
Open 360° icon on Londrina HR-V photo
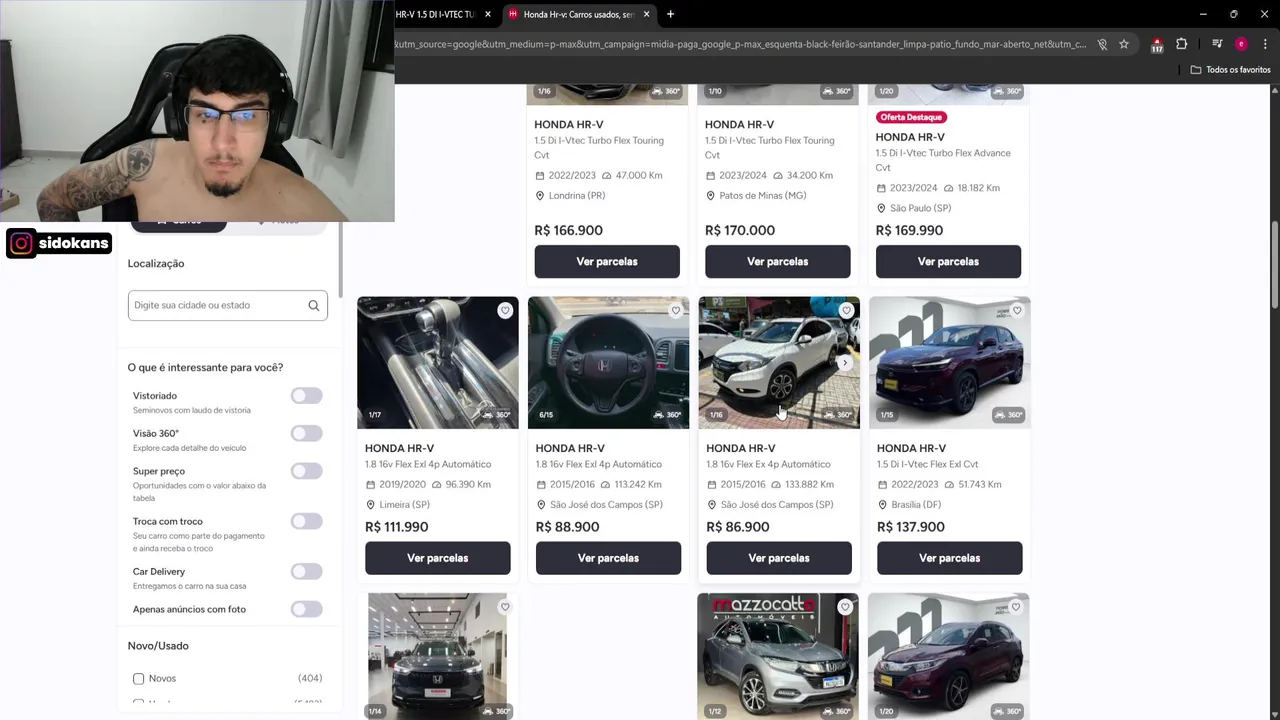tap(666, 91)
